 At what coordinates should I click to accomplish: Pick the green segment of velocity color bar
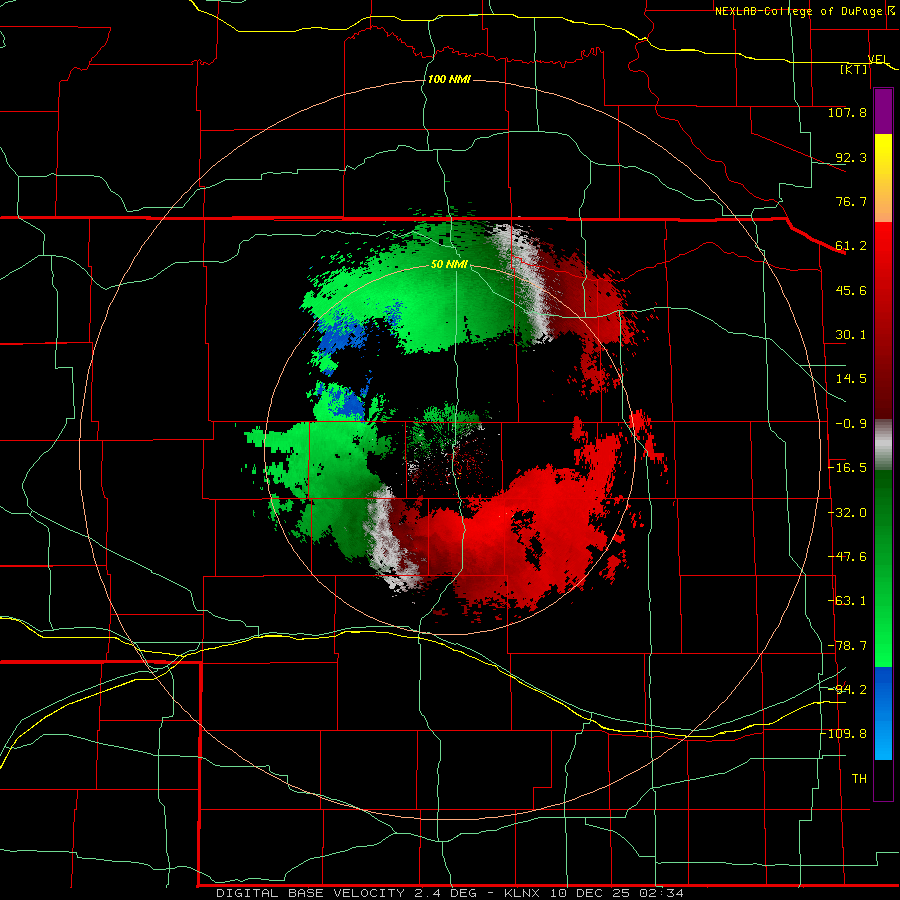click(x=883, y=568)
